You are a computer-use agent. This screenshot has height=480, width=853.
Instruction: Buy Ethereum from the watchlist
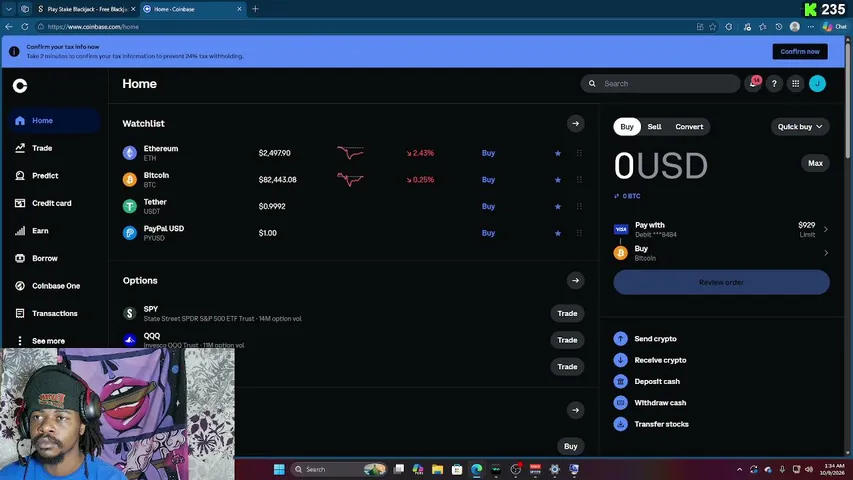pos(488,153)
